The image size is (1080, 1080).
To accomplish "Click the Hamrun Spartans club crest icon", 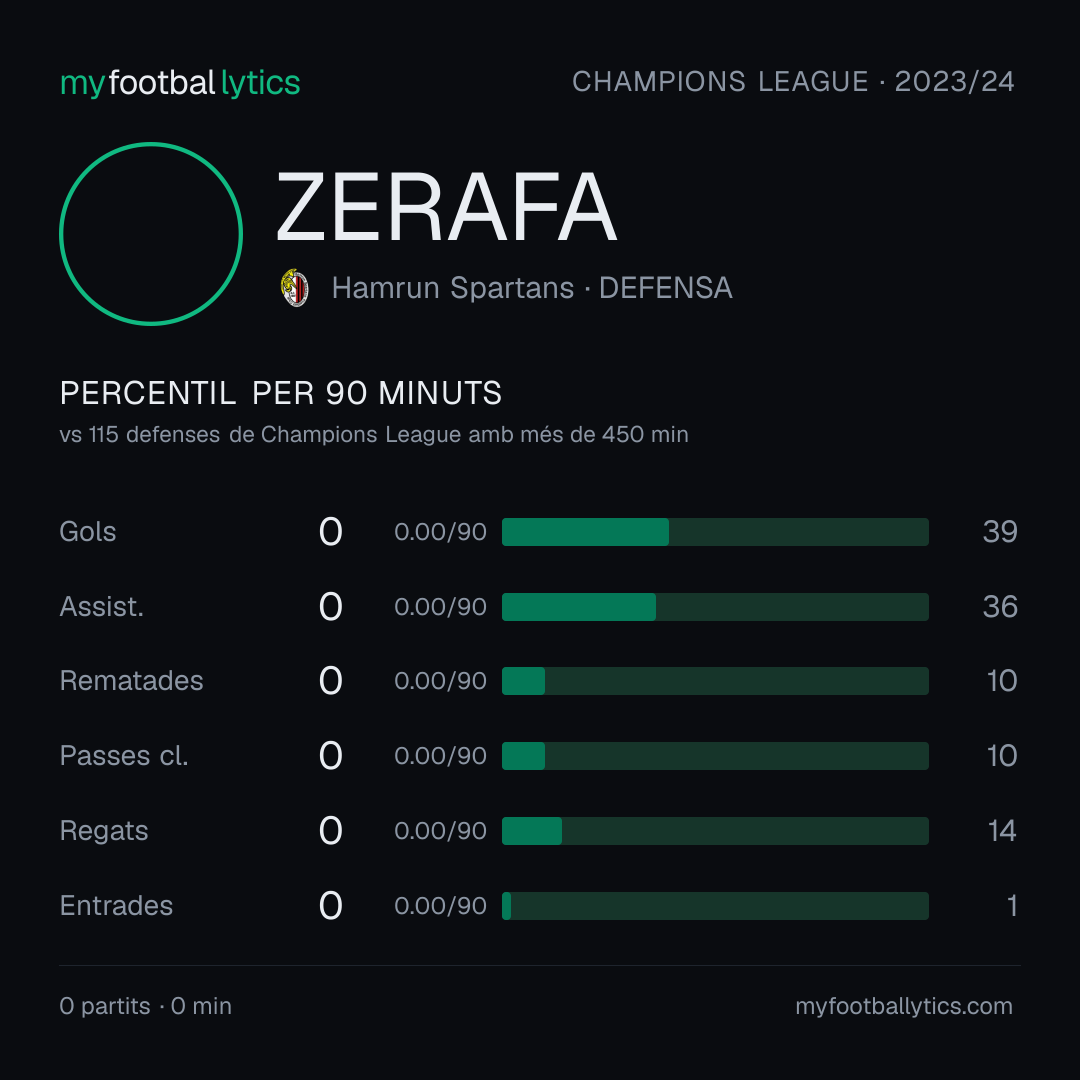I will [x=295, y=288].
